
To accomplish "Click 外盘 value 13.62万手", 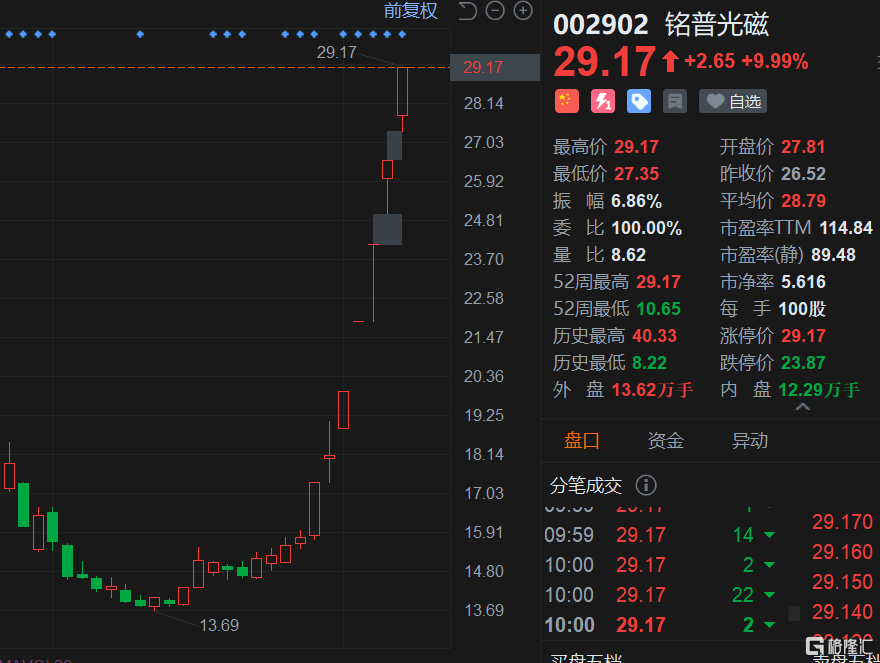I will point(652,390).
